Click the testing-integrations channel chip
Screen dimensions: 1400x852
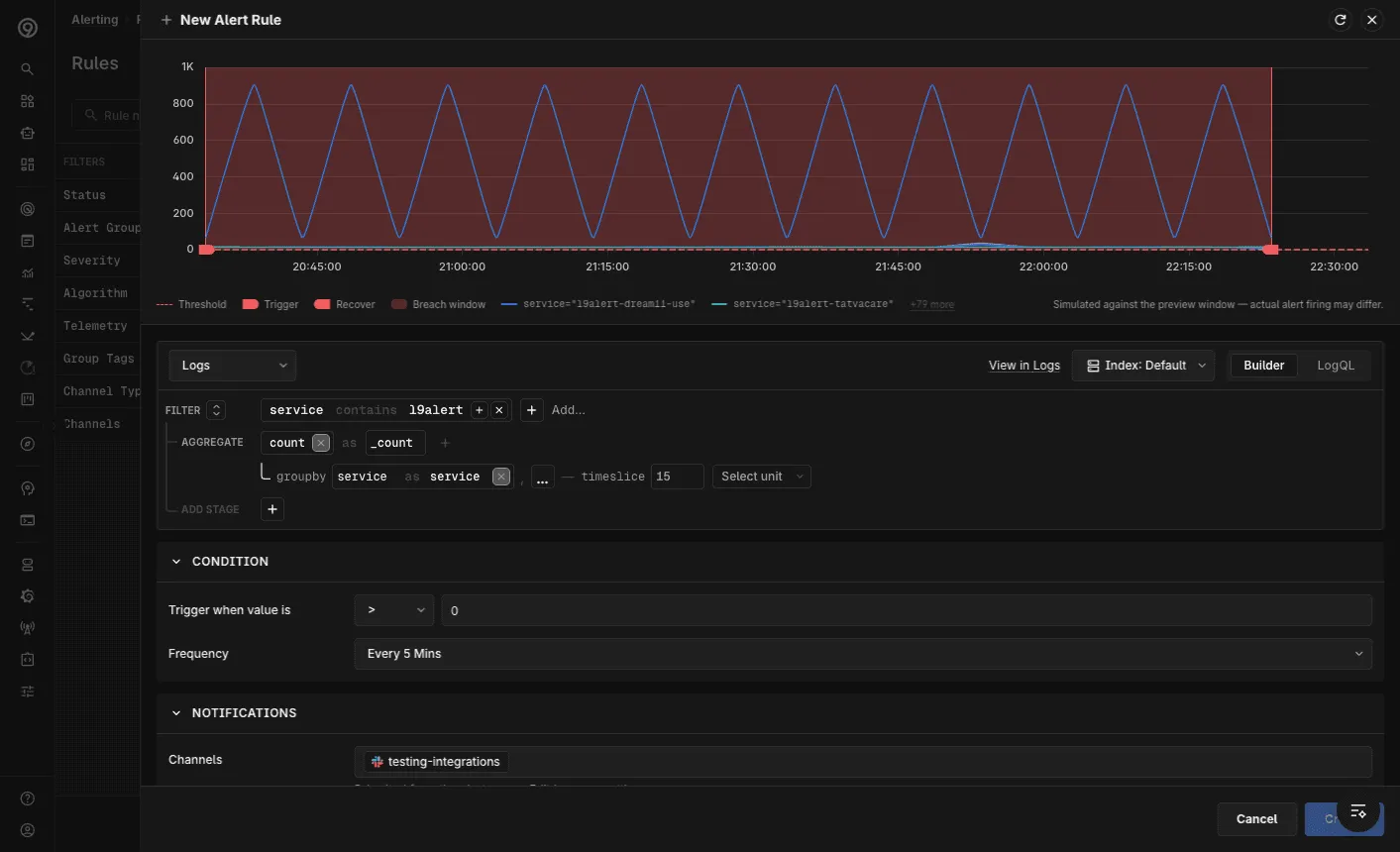point(436,762)
